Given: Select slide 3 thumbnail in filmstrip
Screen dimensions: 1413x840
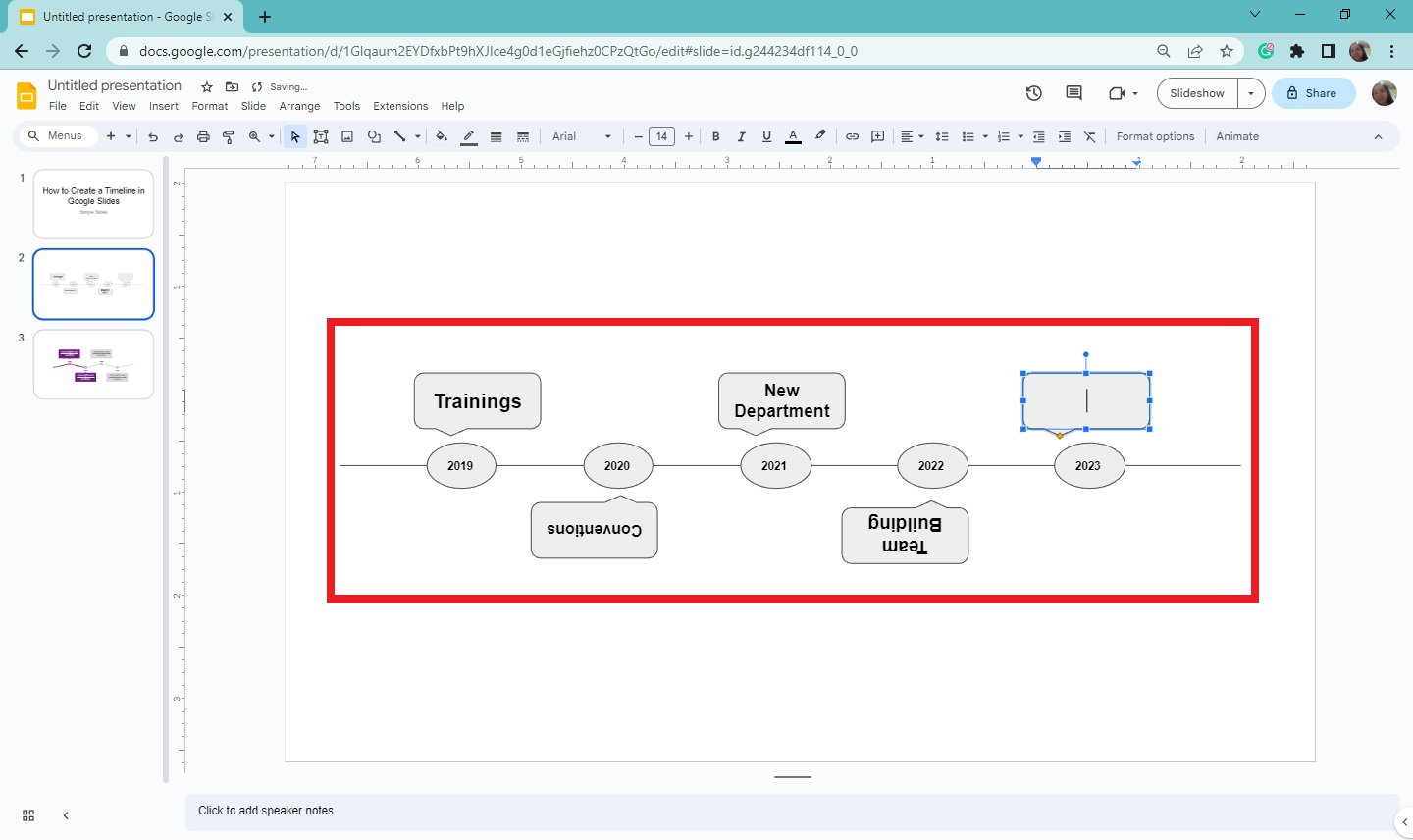Looking at the screenshot, I should click(93, 364).
